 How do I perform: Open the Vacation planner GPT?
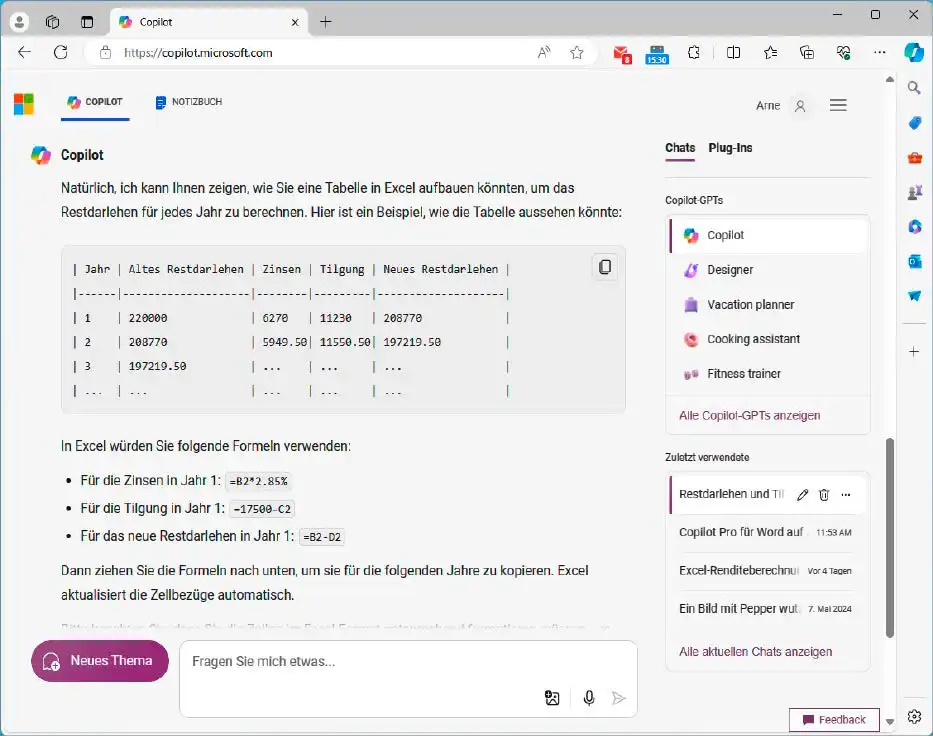[769, 305]
